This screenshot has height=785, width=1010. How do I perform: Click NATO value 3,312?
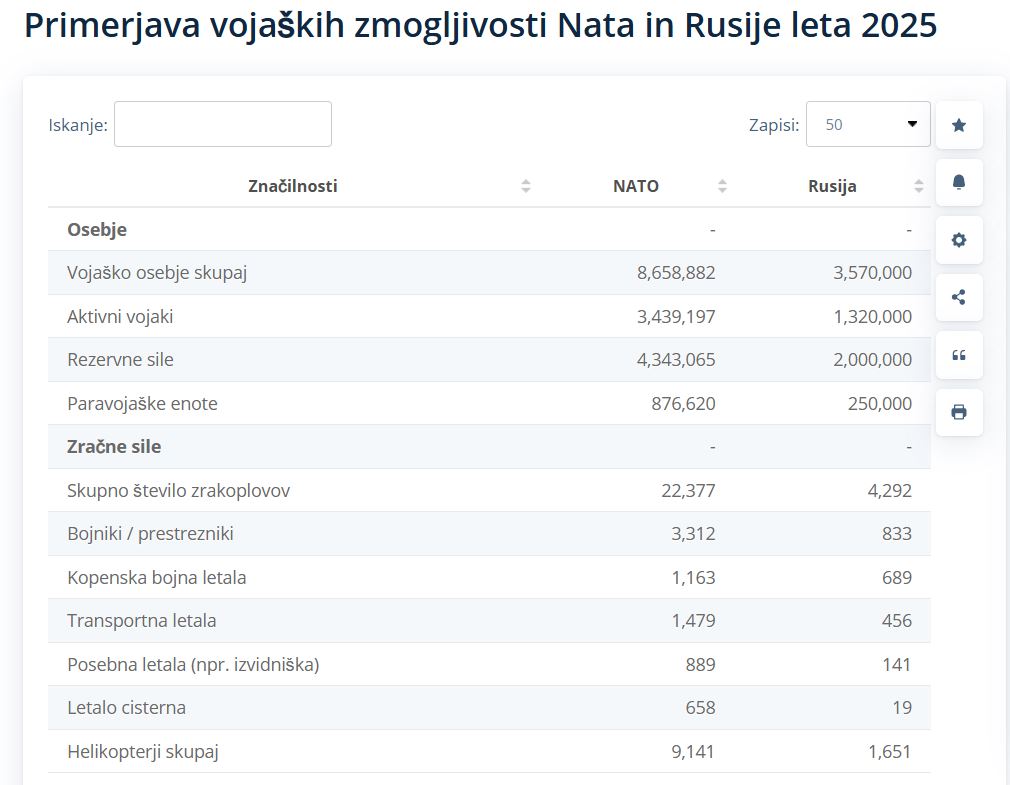tap(693, 534)
